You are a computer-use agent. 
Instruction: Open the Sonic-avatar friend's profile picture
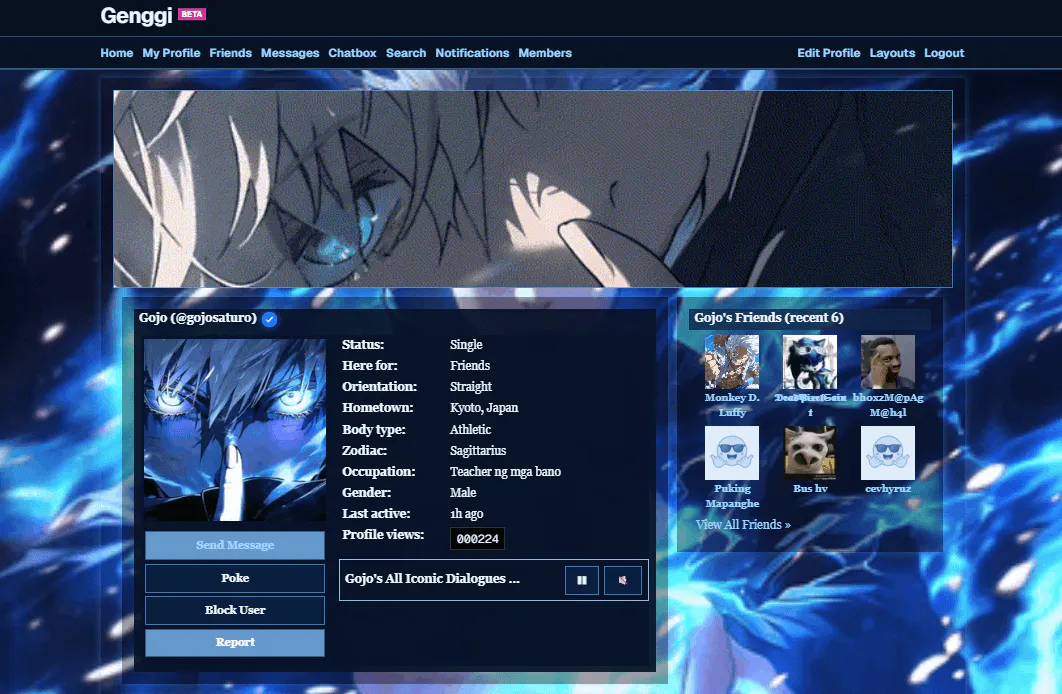pos(810,362)
